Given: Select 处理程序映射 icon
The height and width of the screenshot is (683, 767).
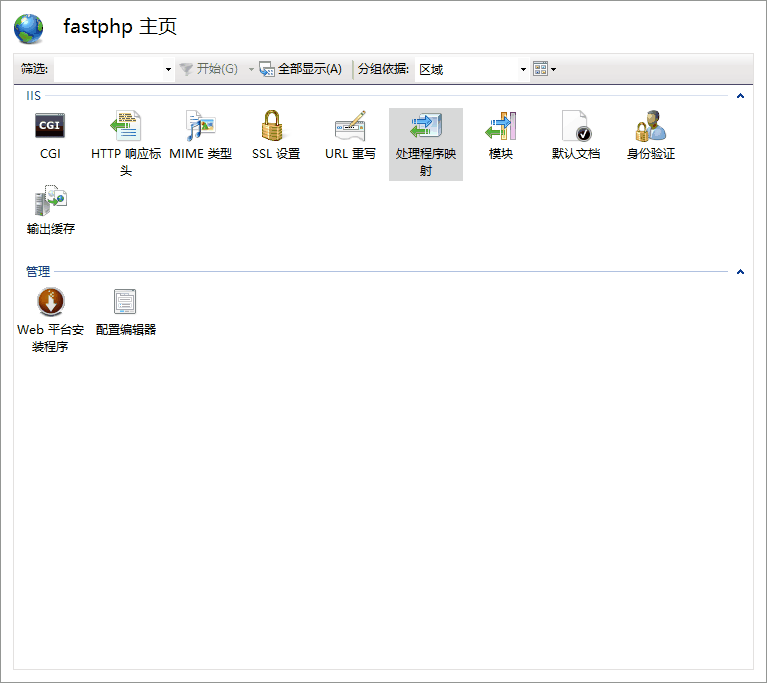Looking at the screenshot, I should [425, 127].
